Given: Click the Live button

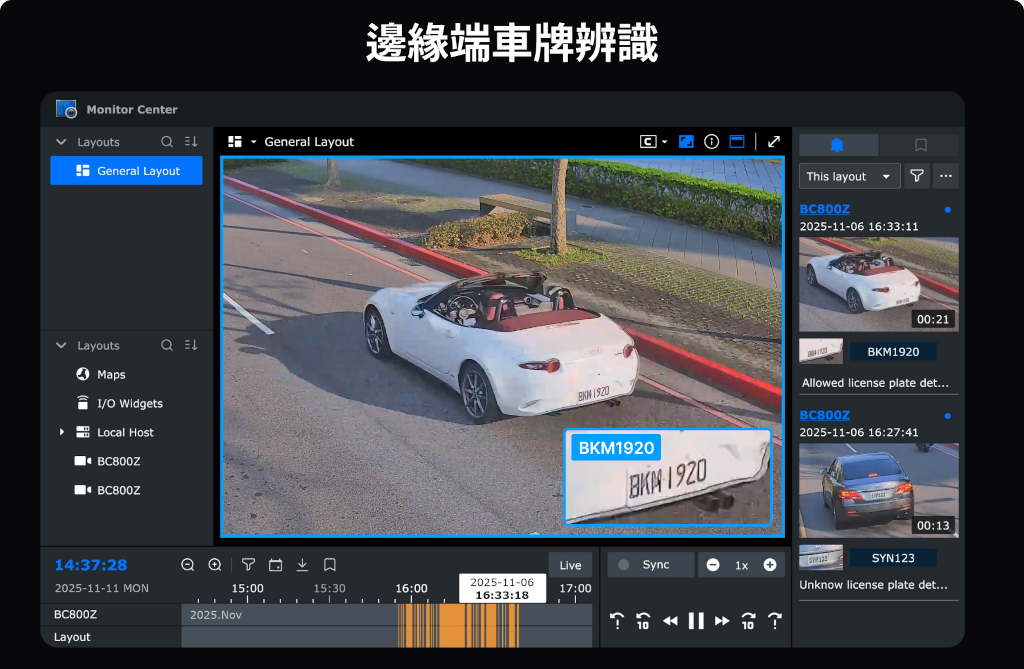Looking at the screenshot, I should point(570,565).
